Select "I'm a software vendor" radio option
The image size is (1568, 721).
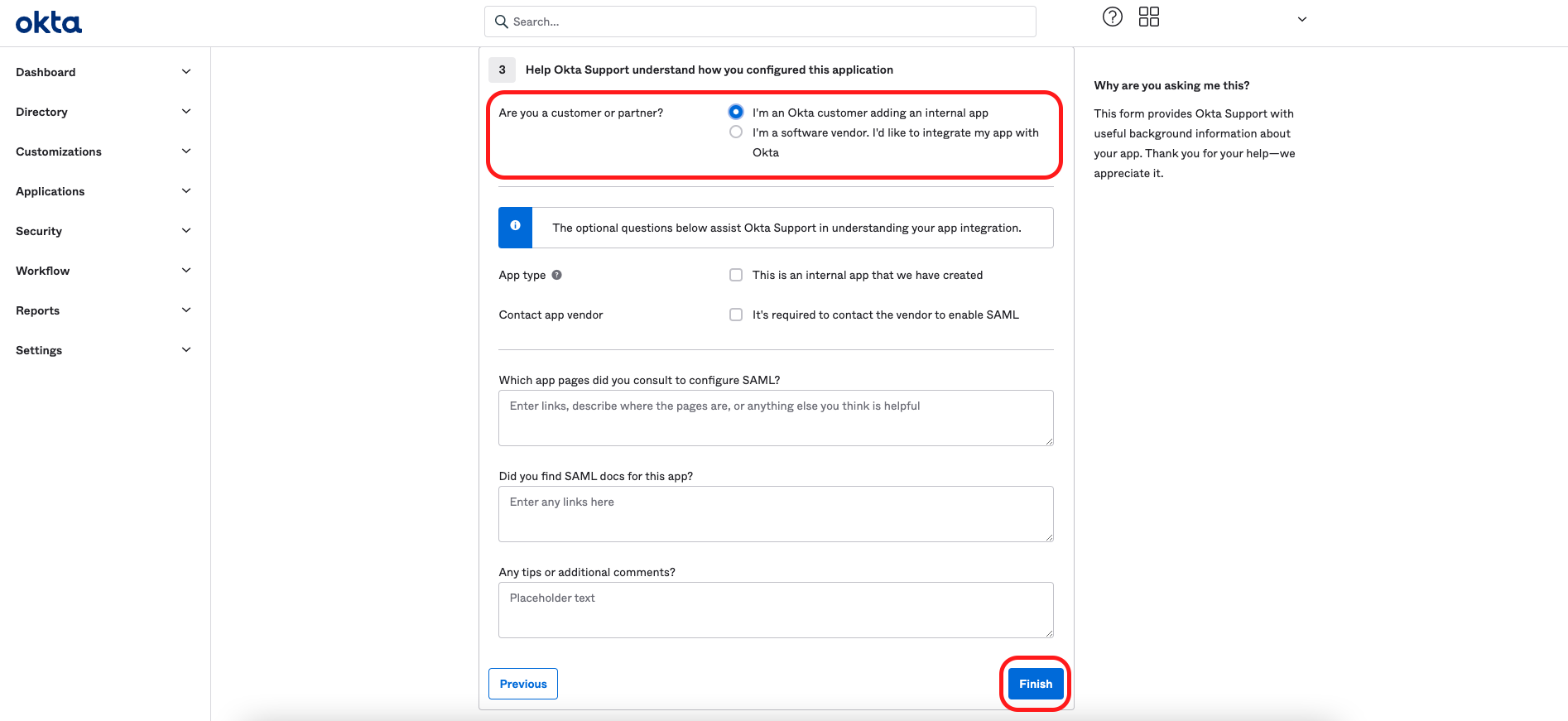(735, 132)
